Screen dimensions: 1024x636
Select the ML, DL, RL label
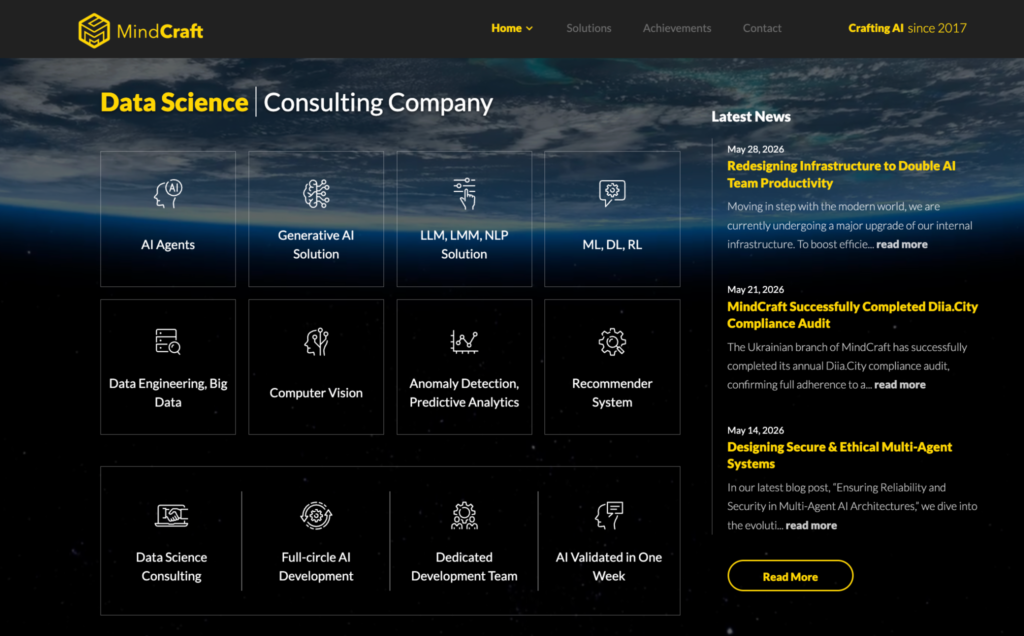(612, 245)
